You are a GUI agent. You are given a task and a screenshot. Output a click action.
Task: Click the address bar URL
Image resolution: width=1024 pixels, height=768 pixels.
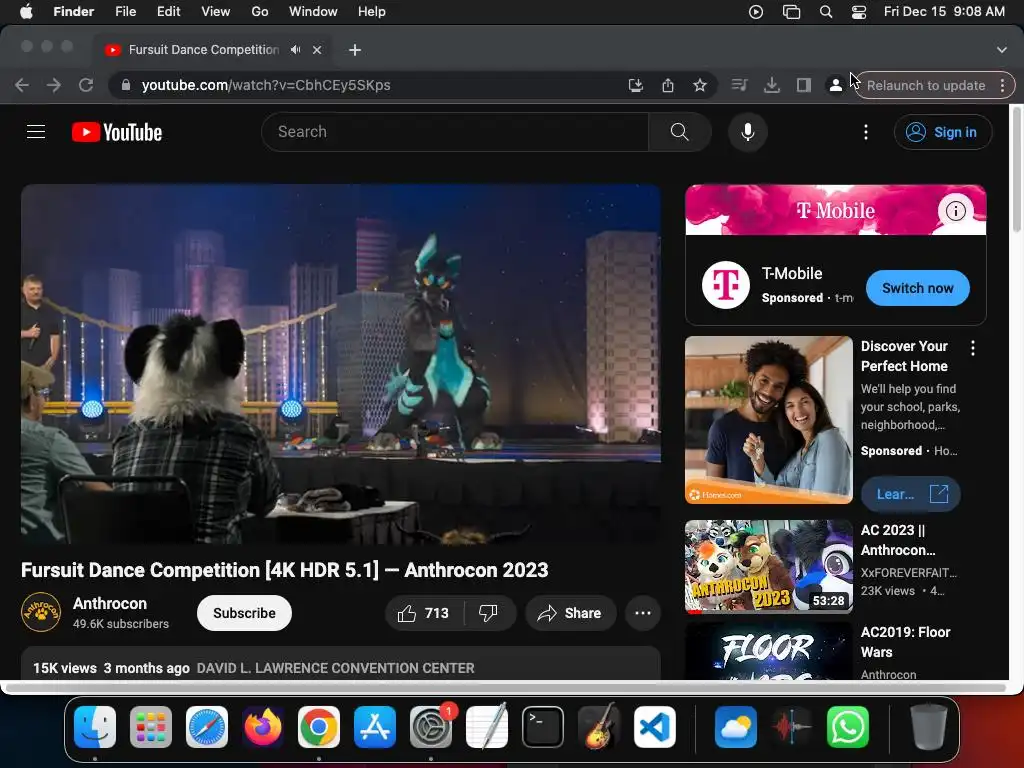click(x=266, y=85)
